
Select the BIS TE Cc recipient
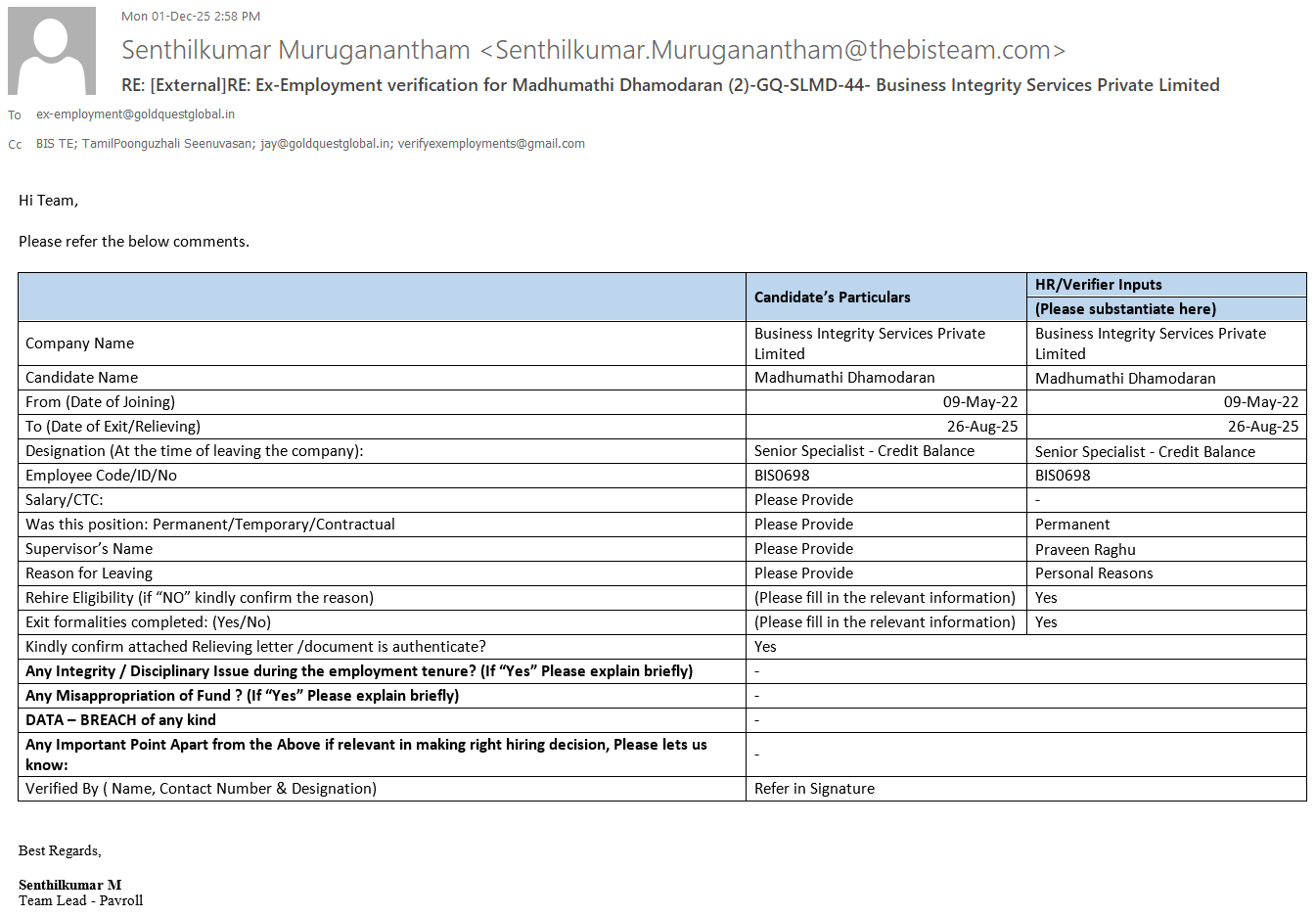coord(55,144)
